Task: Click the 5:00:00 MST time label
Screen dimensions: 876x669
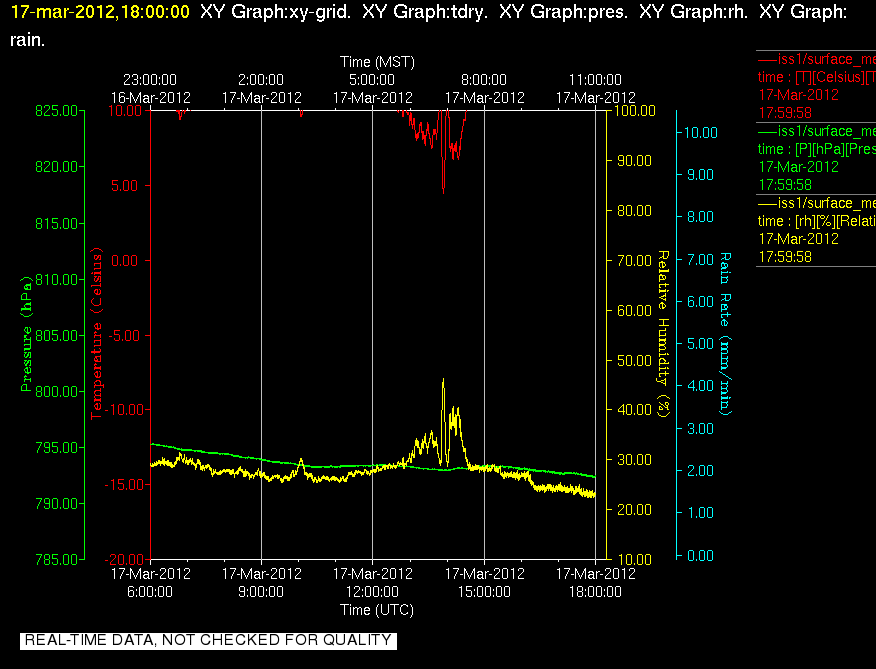Action: pos(372,80)
